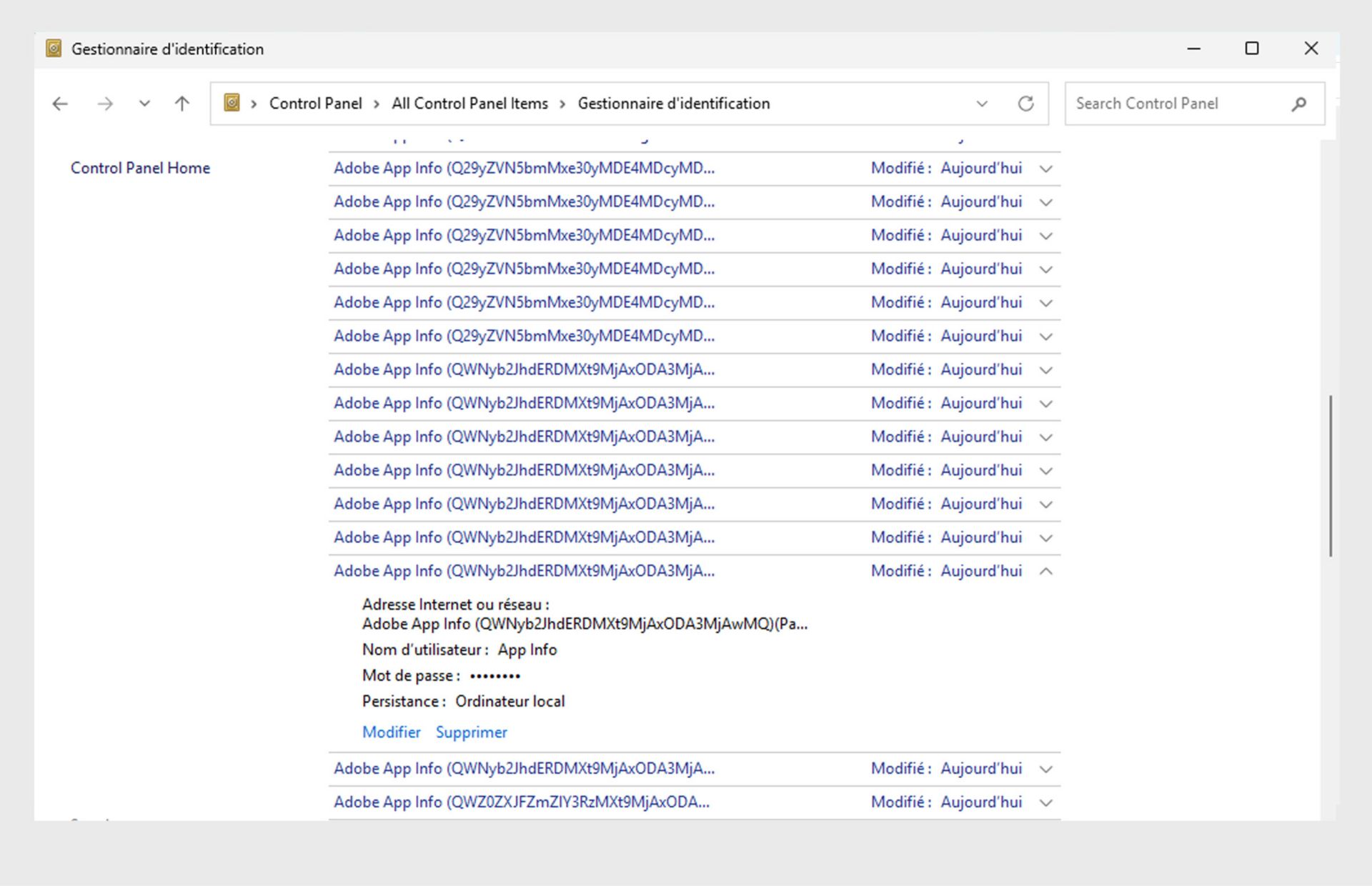Collapse the expanded Adobe App Info credential
The height and width of the screenshot is (886, 1372).
1045,571
